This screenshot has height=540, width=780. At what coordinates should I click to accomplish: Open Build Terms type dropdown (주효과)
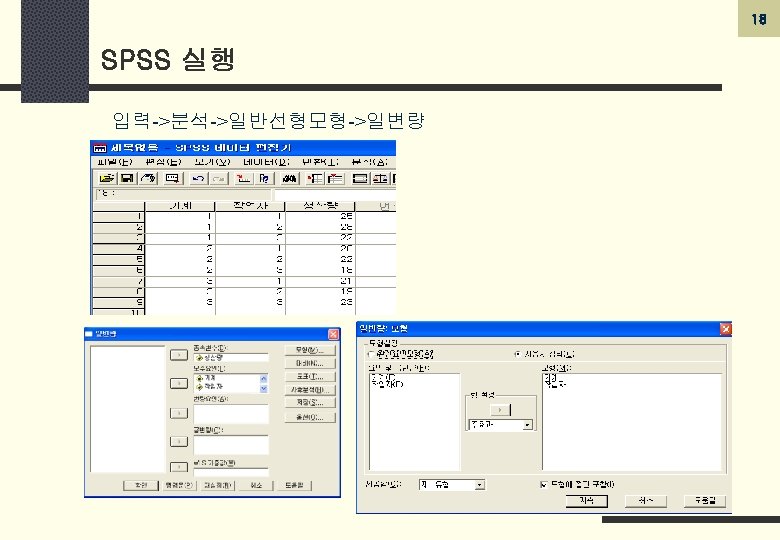(527, 425)
